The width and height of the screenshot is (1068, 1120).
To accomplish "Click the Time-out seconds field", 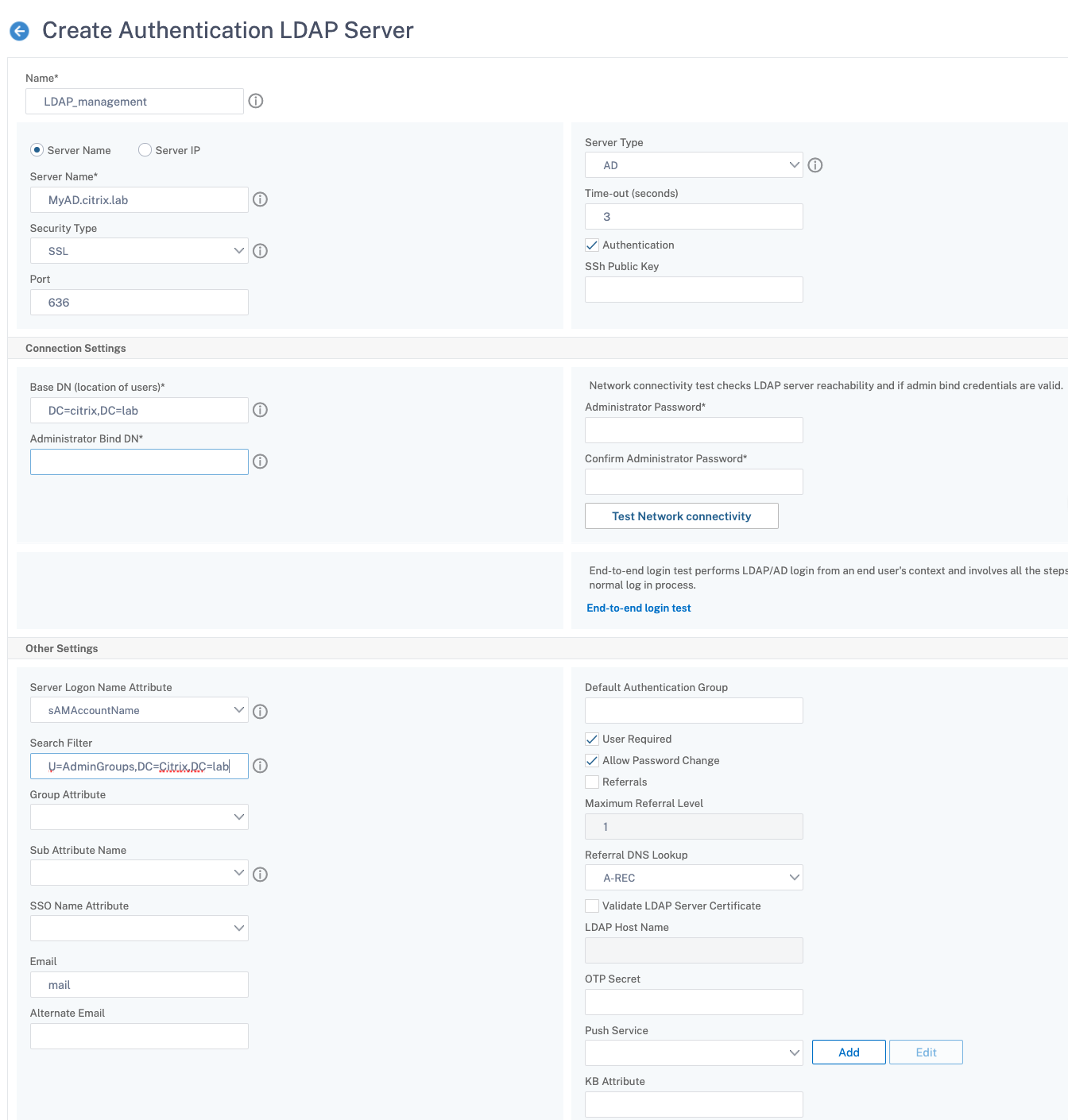I will tap(694, 217).
